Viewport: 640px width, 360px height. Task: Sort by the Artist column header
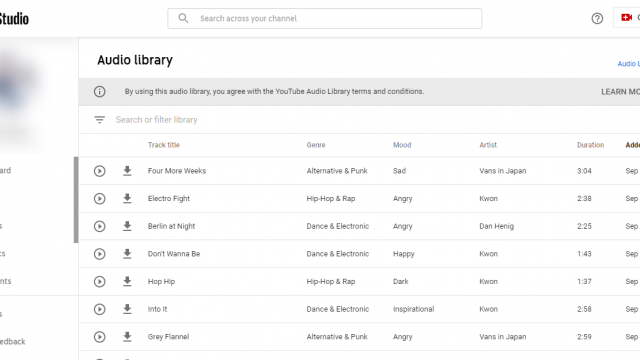(x=488, y=145)
